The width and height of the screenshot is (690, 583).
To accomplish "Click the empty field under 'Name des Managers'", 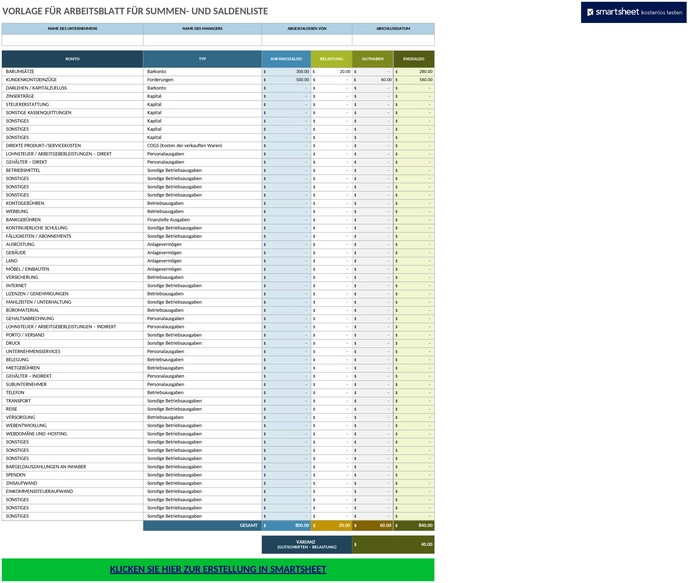I will click(x=202, y=40).
